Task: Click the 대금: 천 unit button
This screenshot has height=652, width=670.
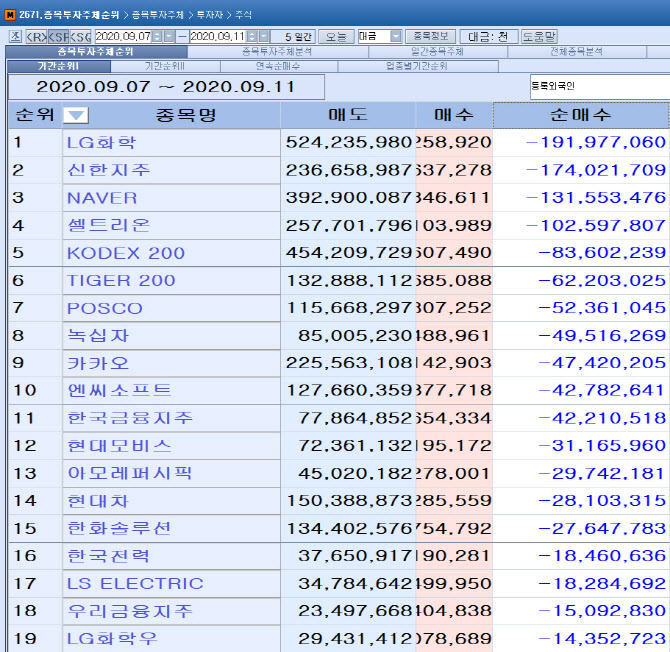Action: tap(488, 37)
